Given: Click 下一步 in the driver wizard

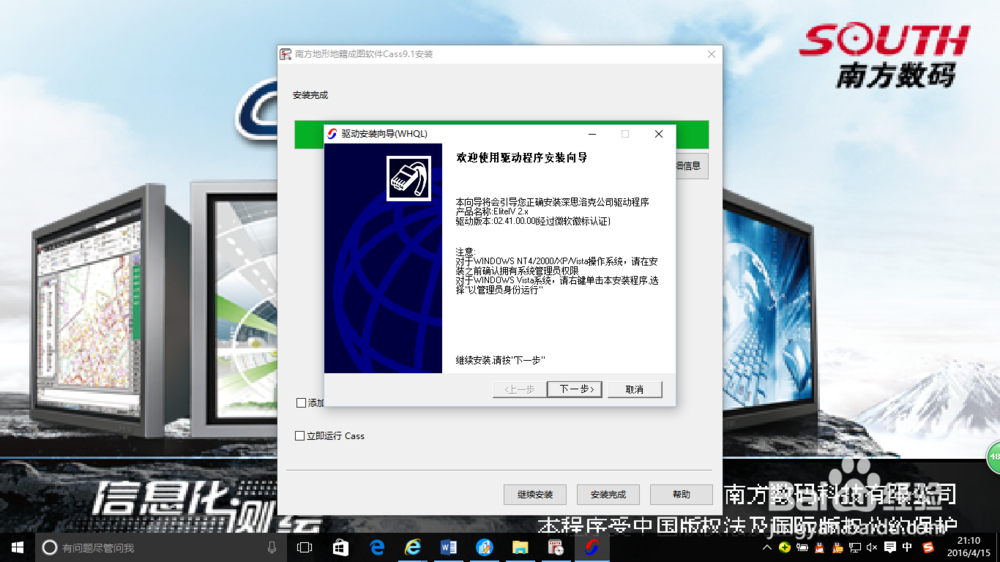Looking at the screenshot, I should click(x=575, y=389).
